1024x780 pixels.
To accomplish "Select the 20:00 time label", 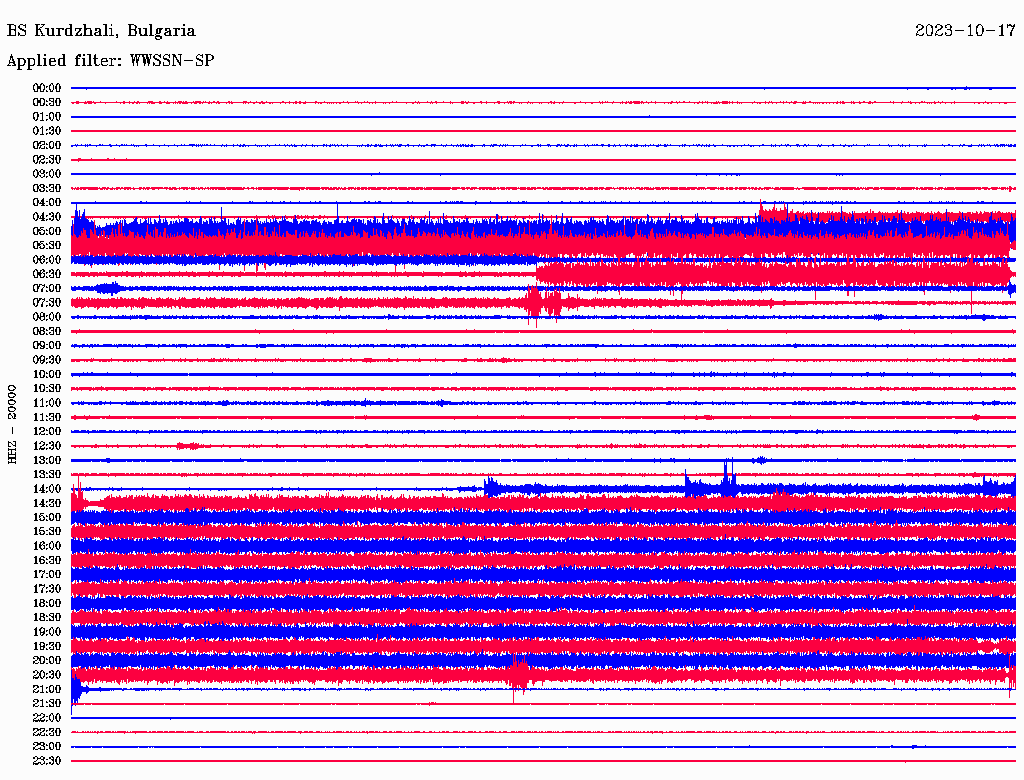I will pyautogui.click(x=46, y=660).
